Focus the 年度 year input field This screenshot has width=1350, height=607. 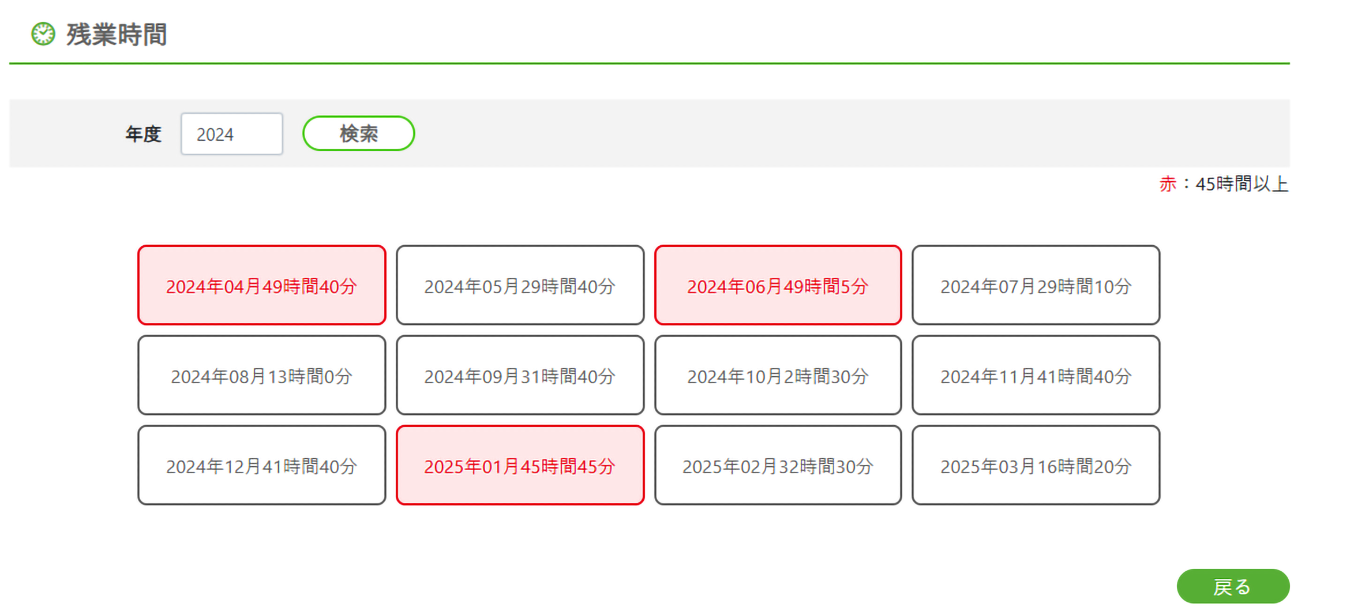[232, 134]
